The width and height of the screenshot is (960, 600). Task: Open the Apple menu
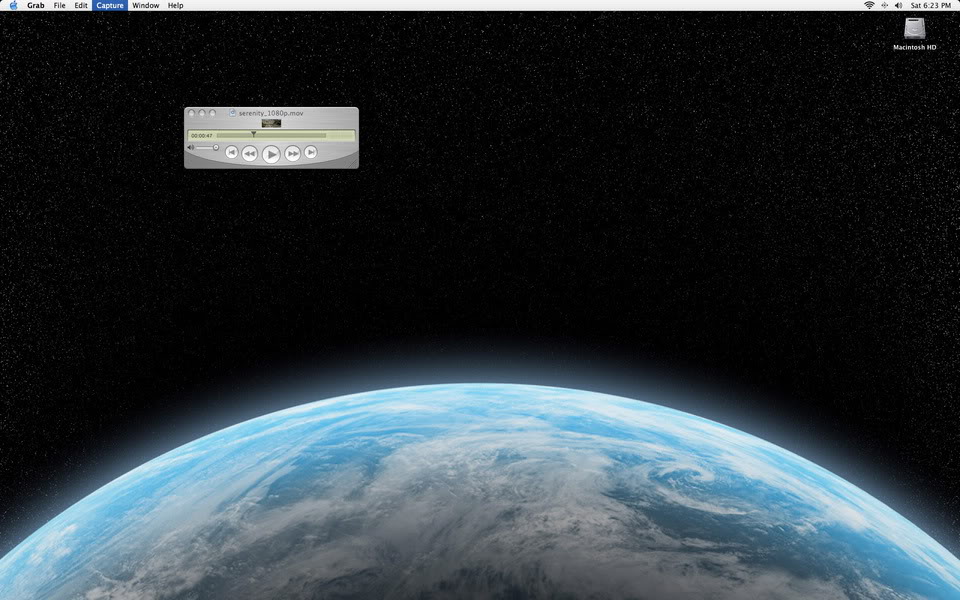click(x=13, y=6)
